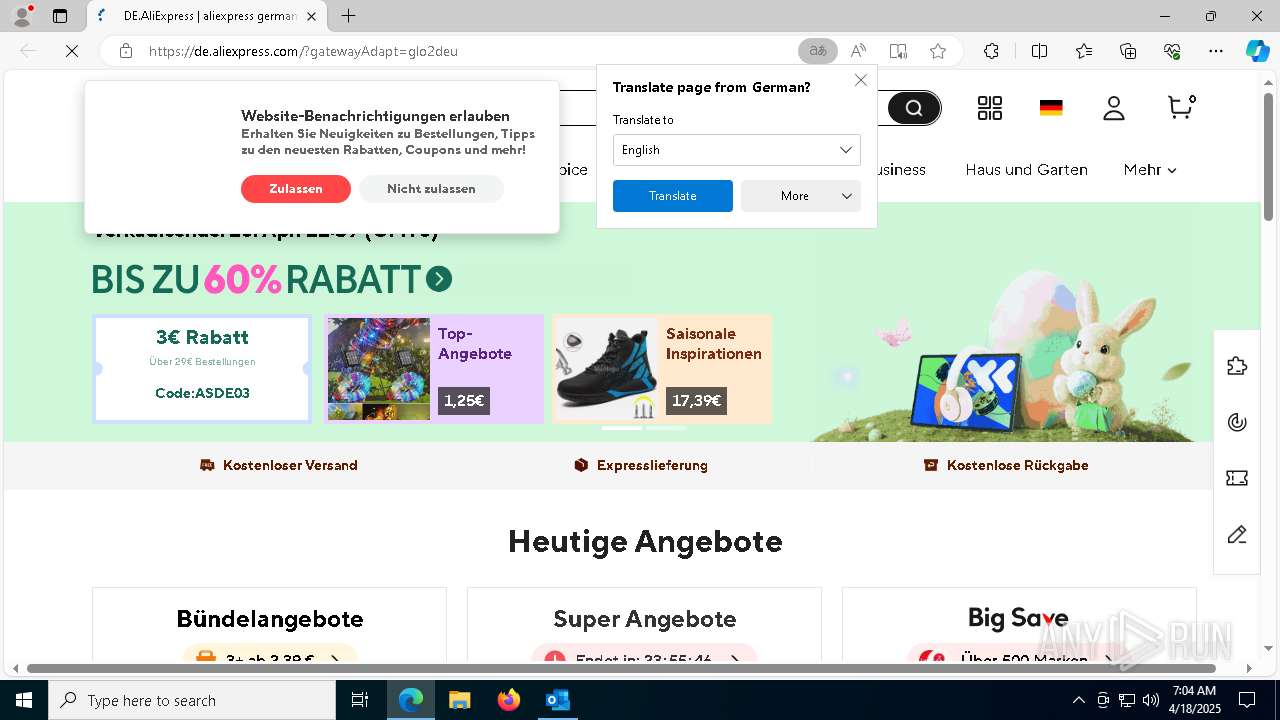Click Kostenlose Rückgabe info
Screen dimensions: 1280x720
[x=1006, y=465]
